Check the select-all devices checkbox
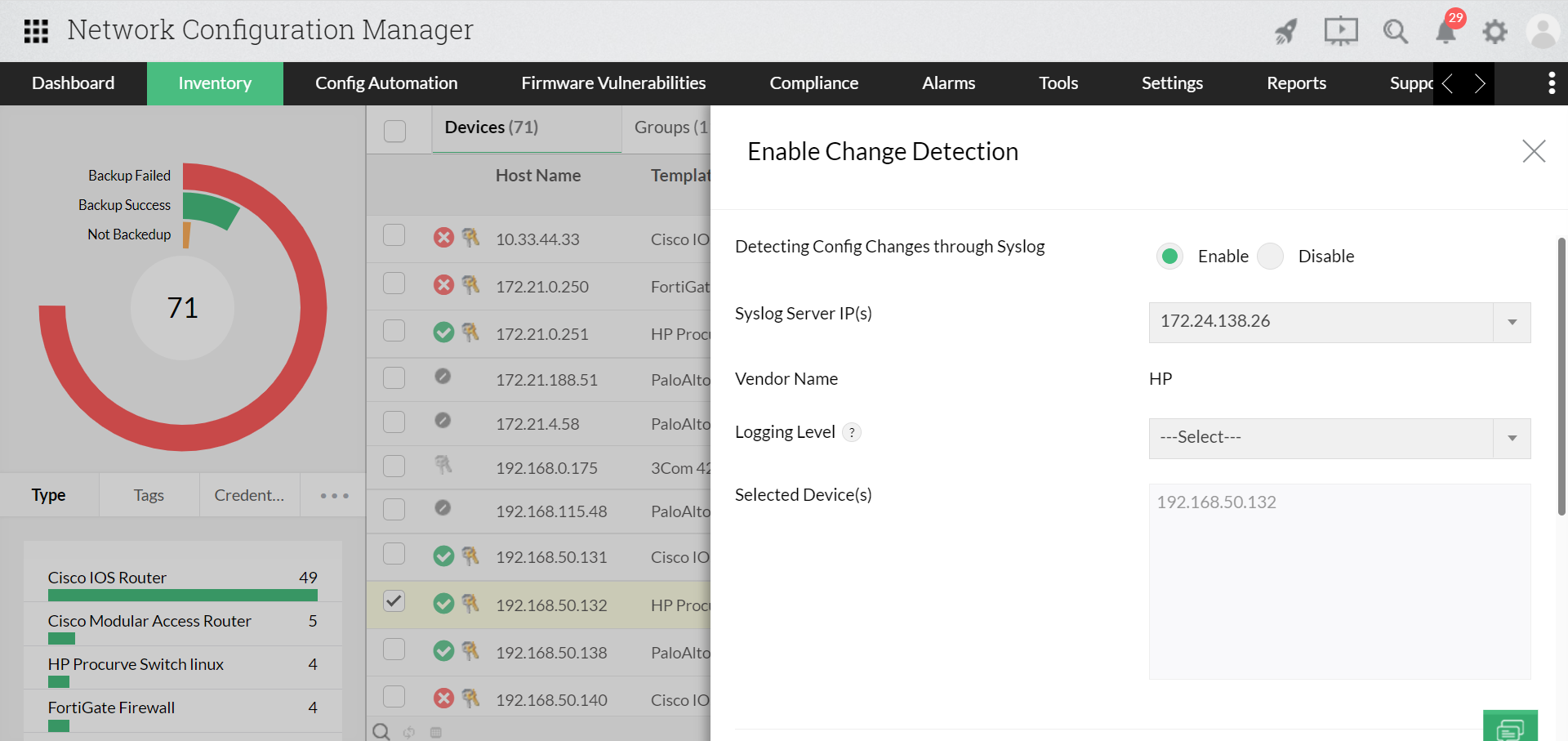The height and width of the screenshot is (741, 1568). (395, 130)
